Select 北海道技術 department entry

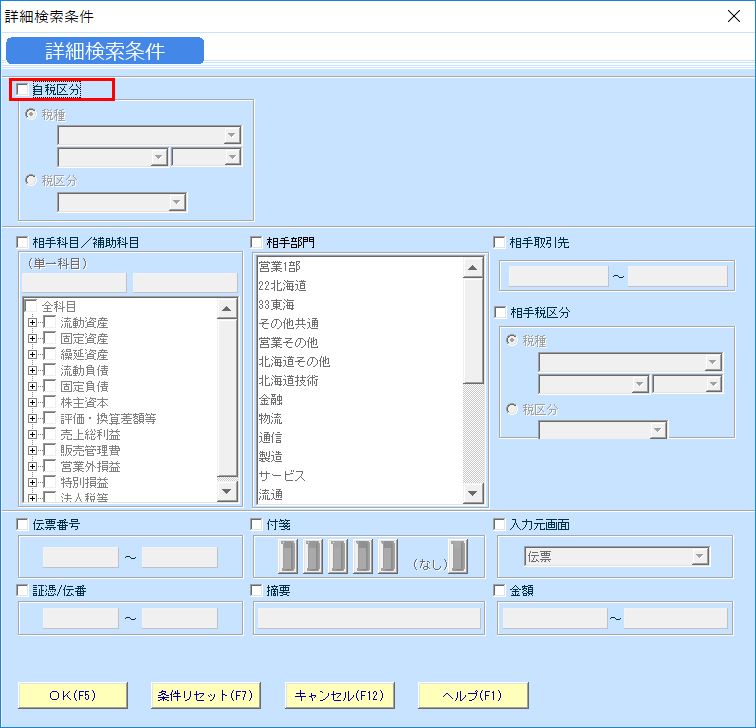click(360, 380)
